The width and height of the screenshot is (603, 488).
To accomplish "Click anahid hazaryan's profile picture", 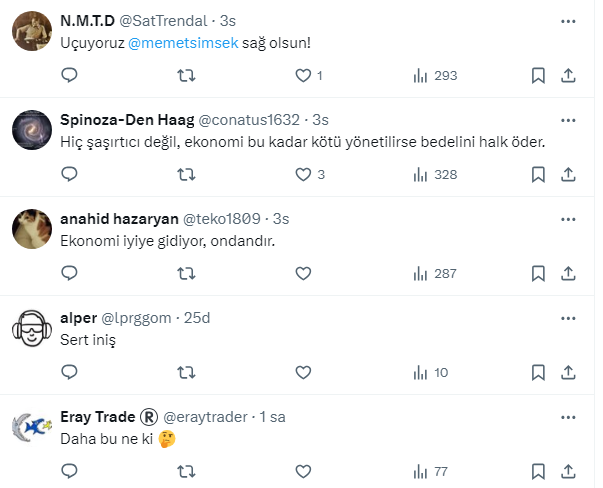I will (x=32, y=230).
